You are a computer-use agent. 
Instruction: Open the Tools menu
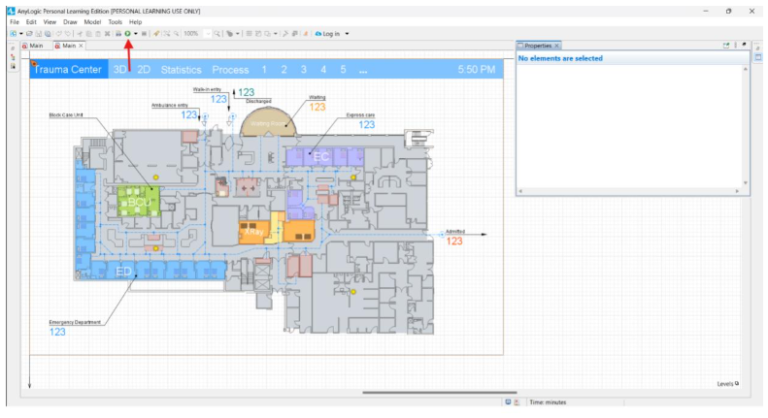[x=115, y=22]
